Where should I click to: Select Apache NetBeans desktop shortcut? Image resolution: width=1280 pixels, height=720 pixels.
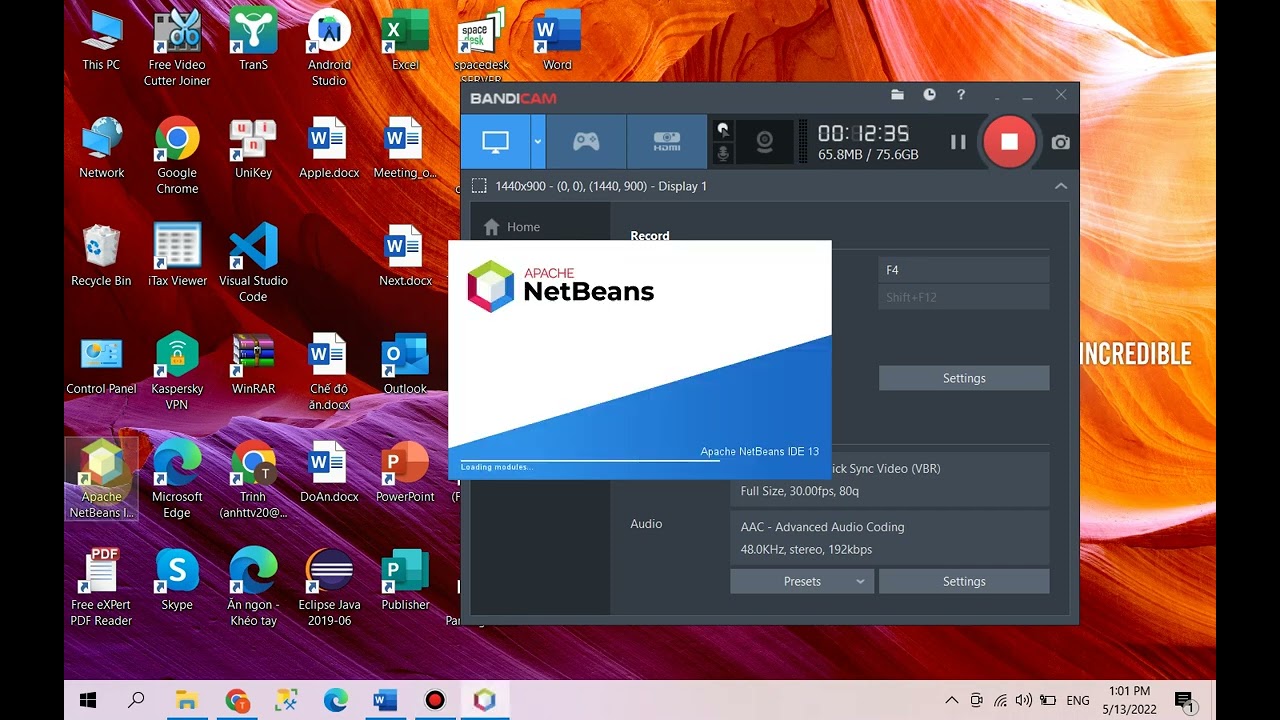pos(101,480)
